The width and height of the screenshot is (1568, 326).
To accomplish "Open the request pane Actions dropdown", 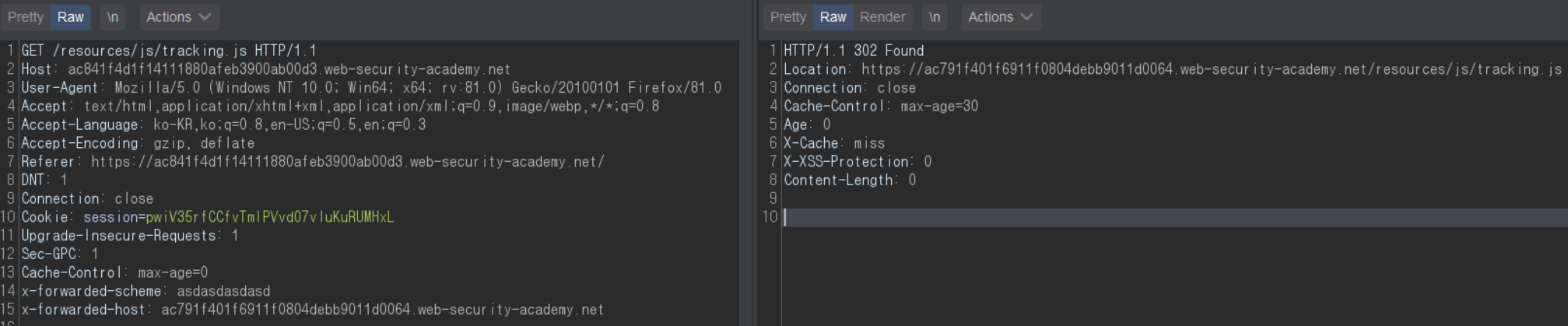I will coord(178,17).
